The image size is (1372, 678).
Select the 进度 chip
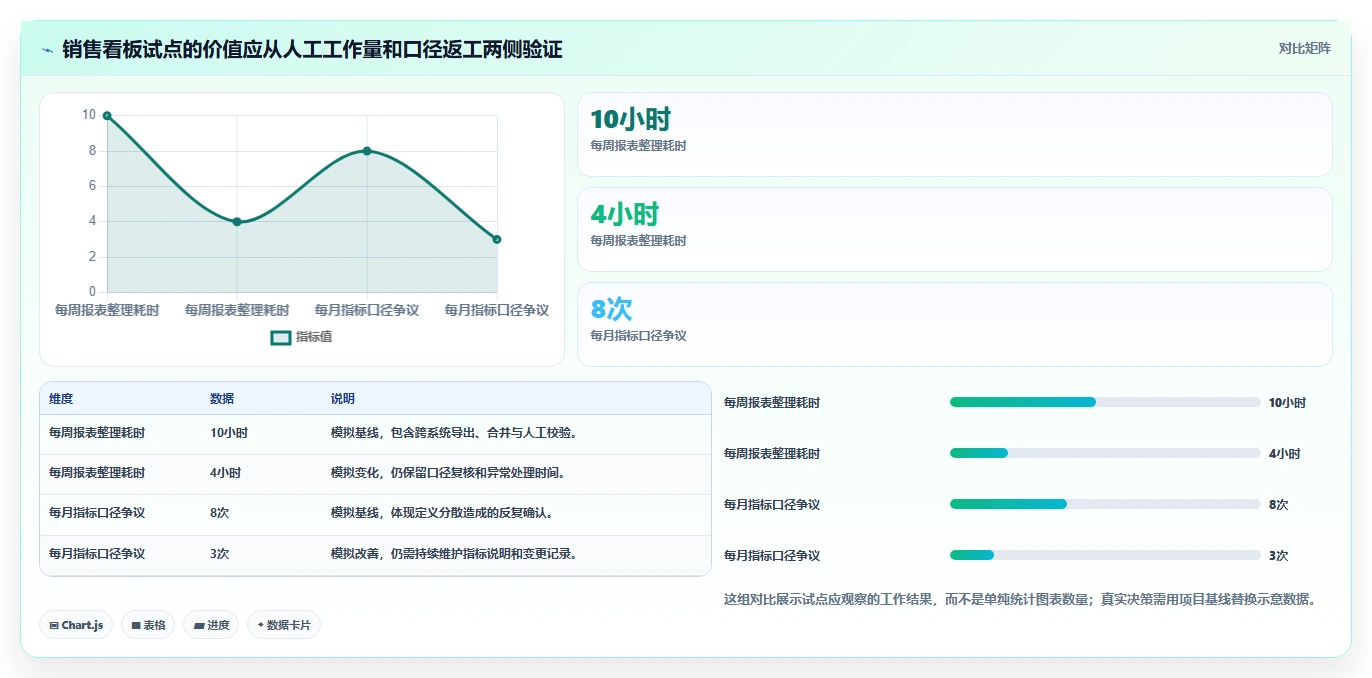(x=211, y=625)
